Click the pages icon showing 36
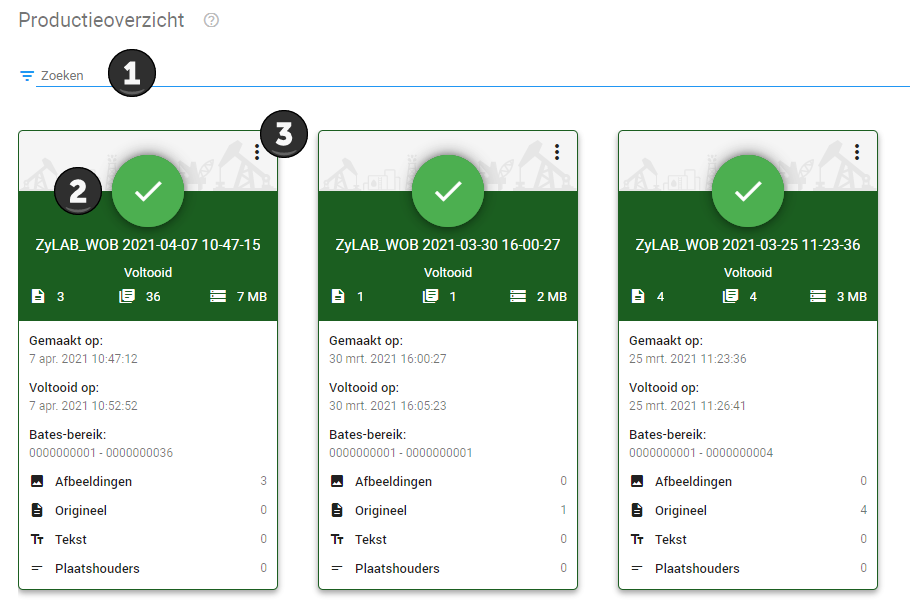Viewport: 910px width, 612px height. pos(127,296)
